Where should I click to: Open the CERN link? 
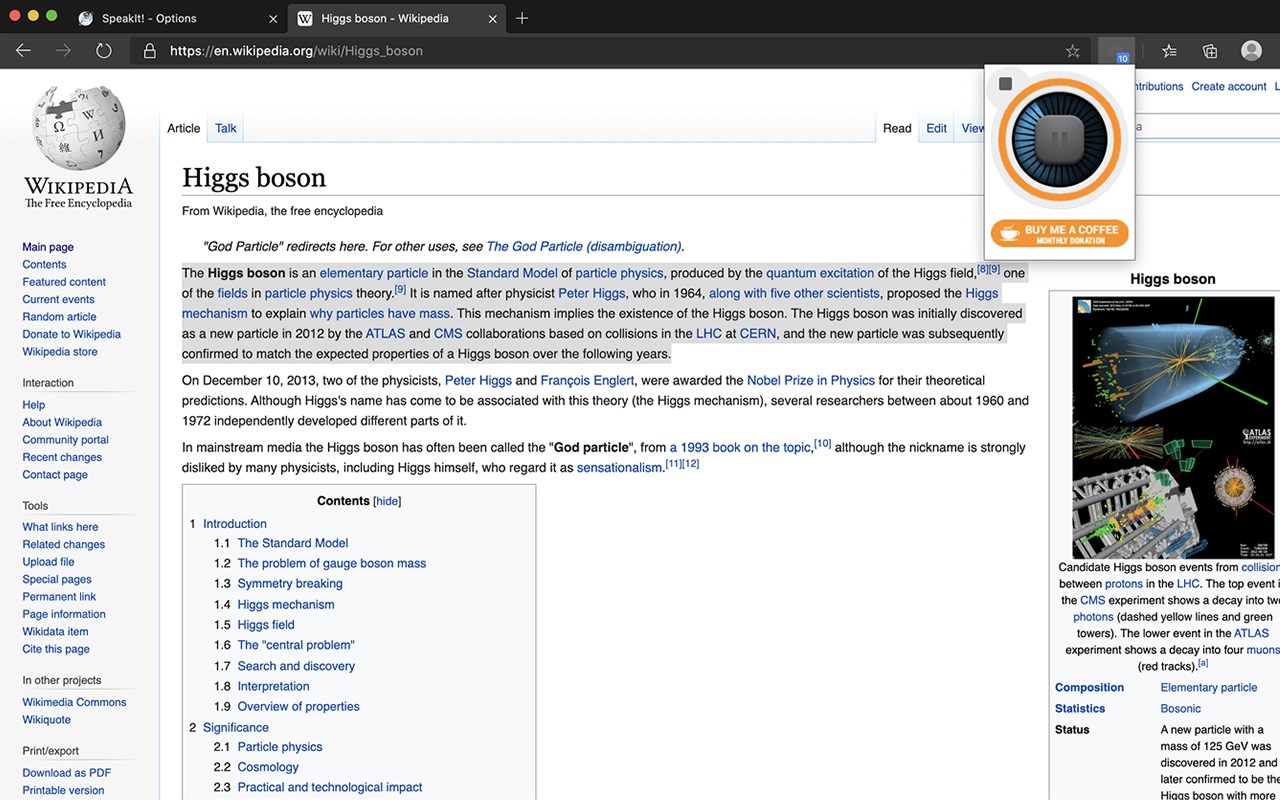758,333
